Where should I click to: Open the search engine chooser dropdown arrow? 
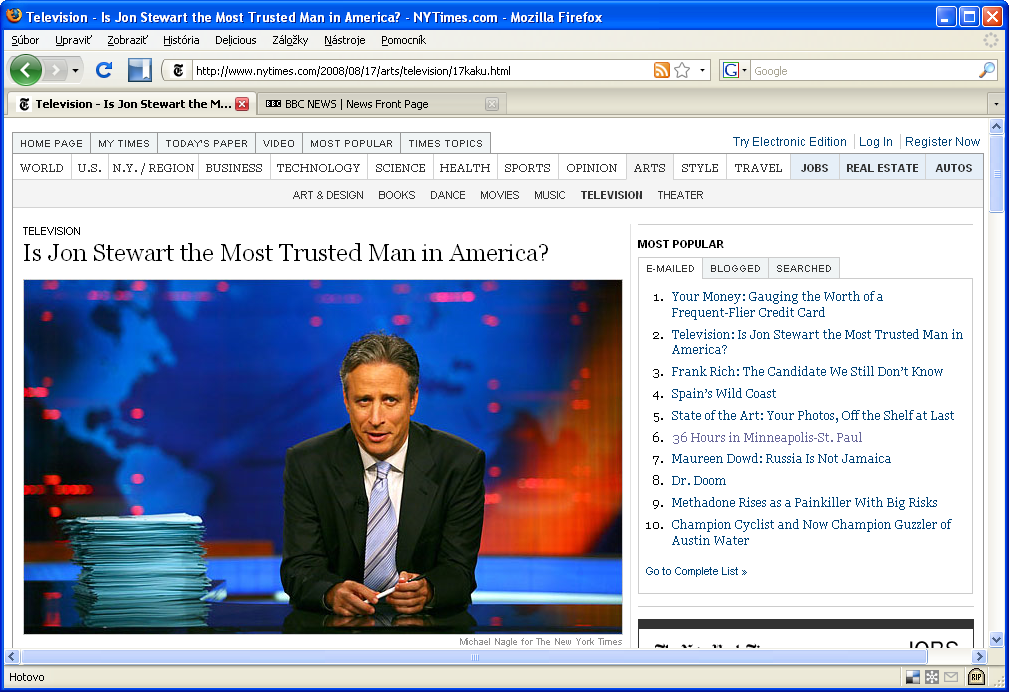tap(745, 70)
